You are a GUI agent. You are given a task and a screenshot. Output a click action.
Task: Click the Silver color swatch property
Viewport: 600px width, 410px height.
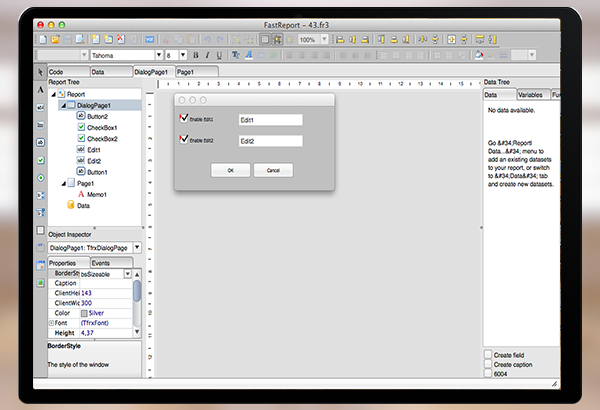pos(85,313)
